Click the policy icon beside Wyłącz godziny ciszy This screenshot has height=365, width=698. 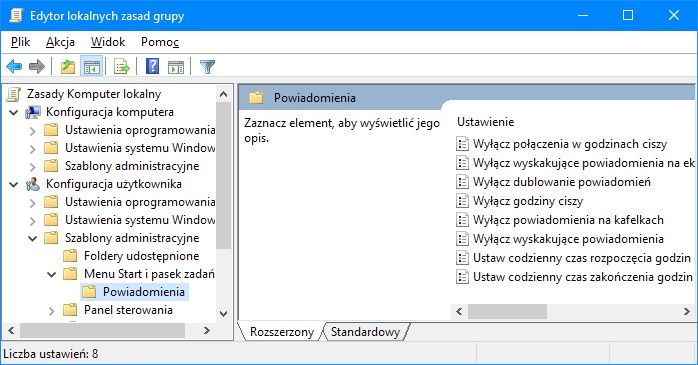pyautogui.click(x=463, y=201)
